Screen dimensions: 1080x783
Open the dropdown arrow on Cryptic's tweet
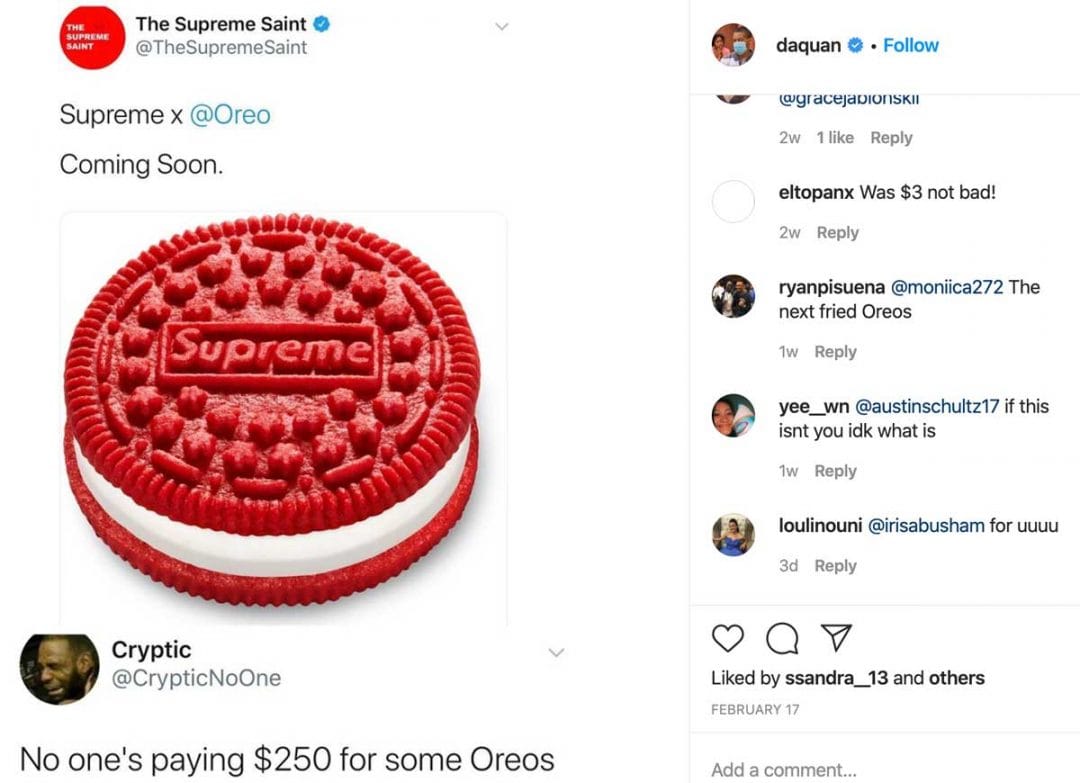[556, 651]
